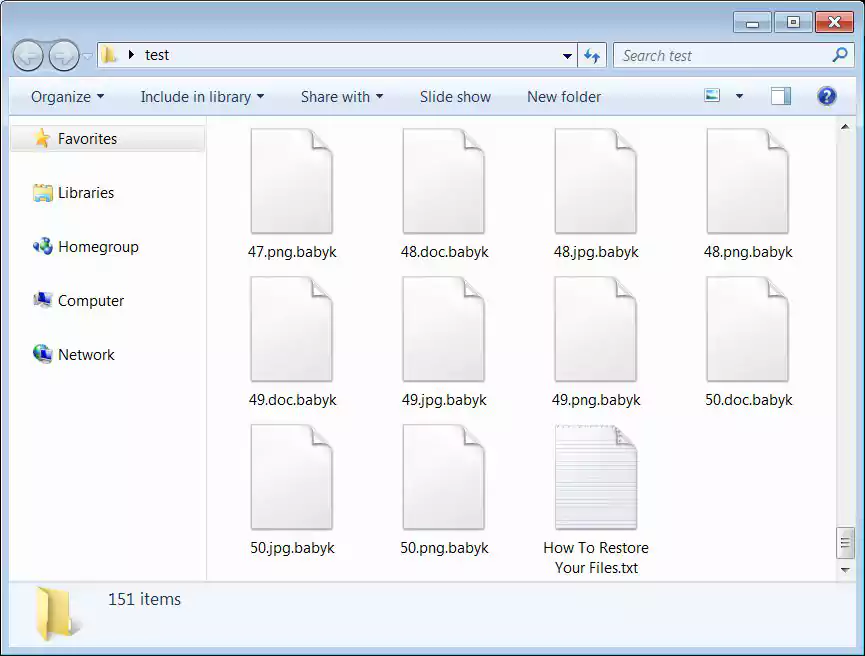The width and height of the screenshot is (865, 656).
Task: Click the scrollbar up arrow
Action: [x=845, y=127]
